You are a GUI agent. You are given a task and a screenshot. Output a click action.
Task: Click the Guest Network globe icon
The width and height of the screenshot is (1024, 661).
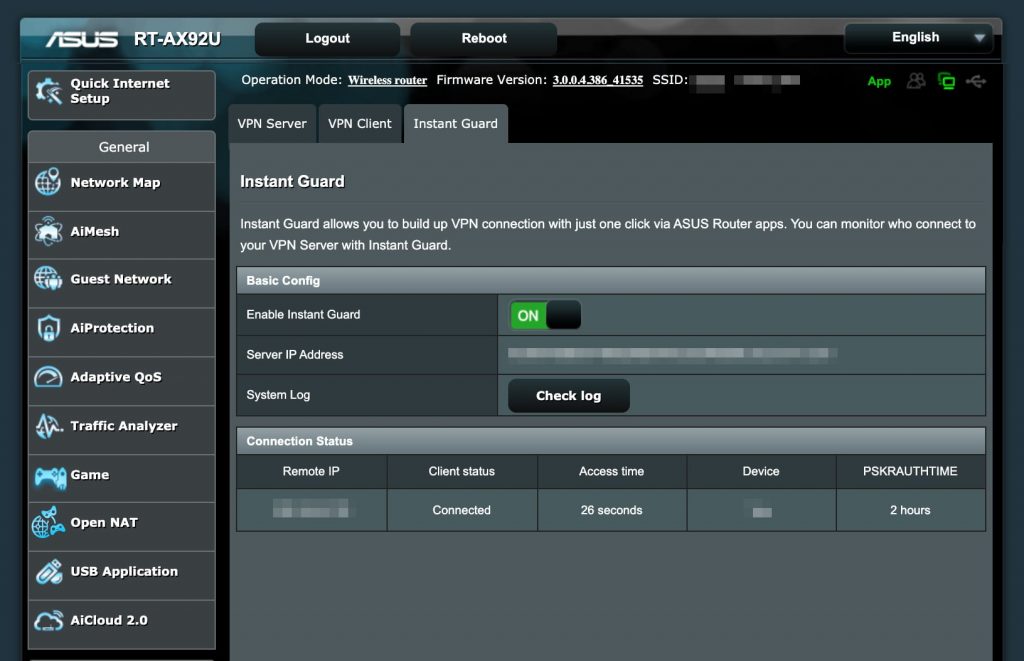tap(48, 279)
